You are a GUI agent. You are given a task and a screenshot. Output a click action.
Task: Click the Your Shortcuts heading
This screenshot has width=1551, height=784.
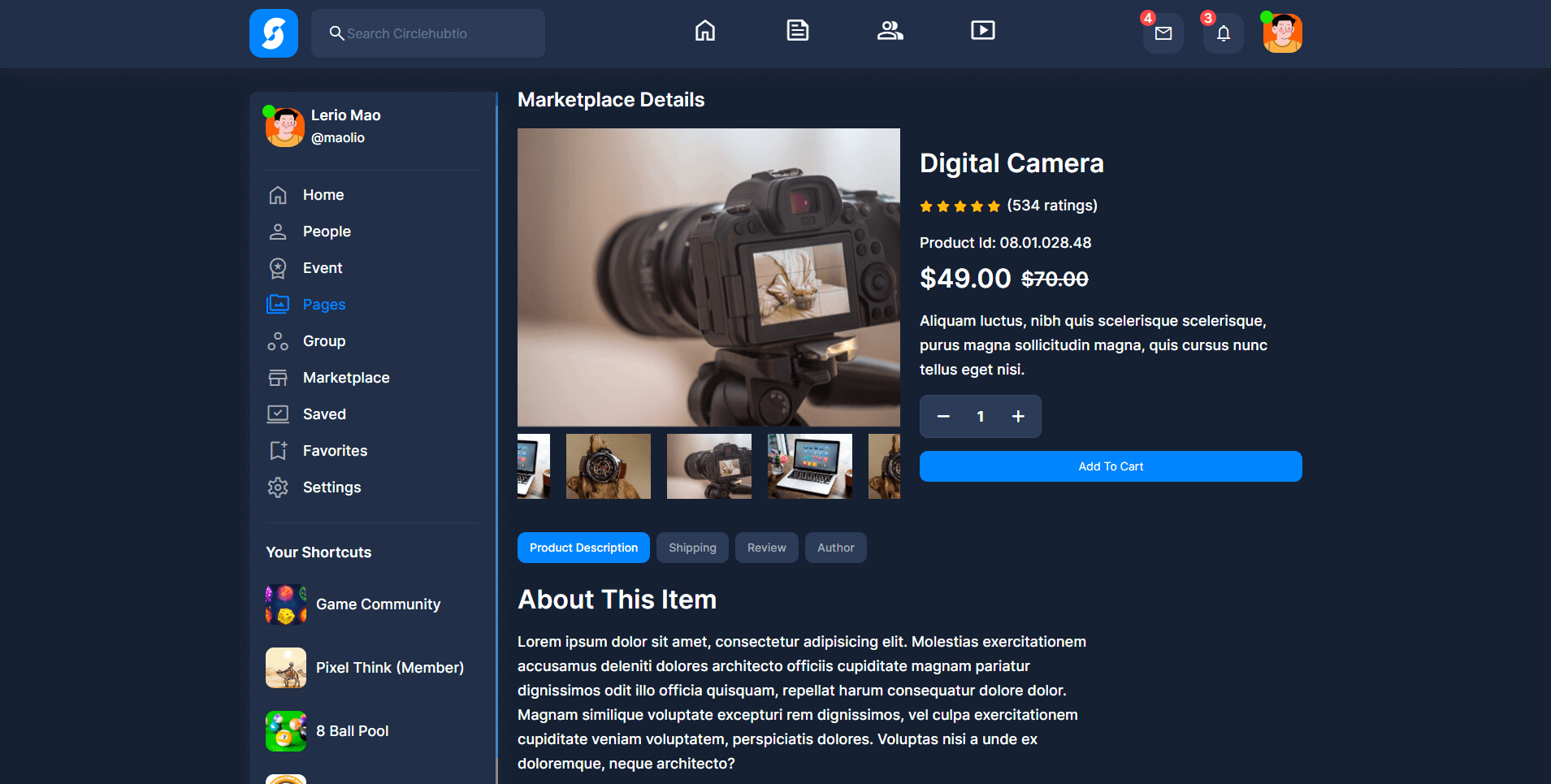318,552
